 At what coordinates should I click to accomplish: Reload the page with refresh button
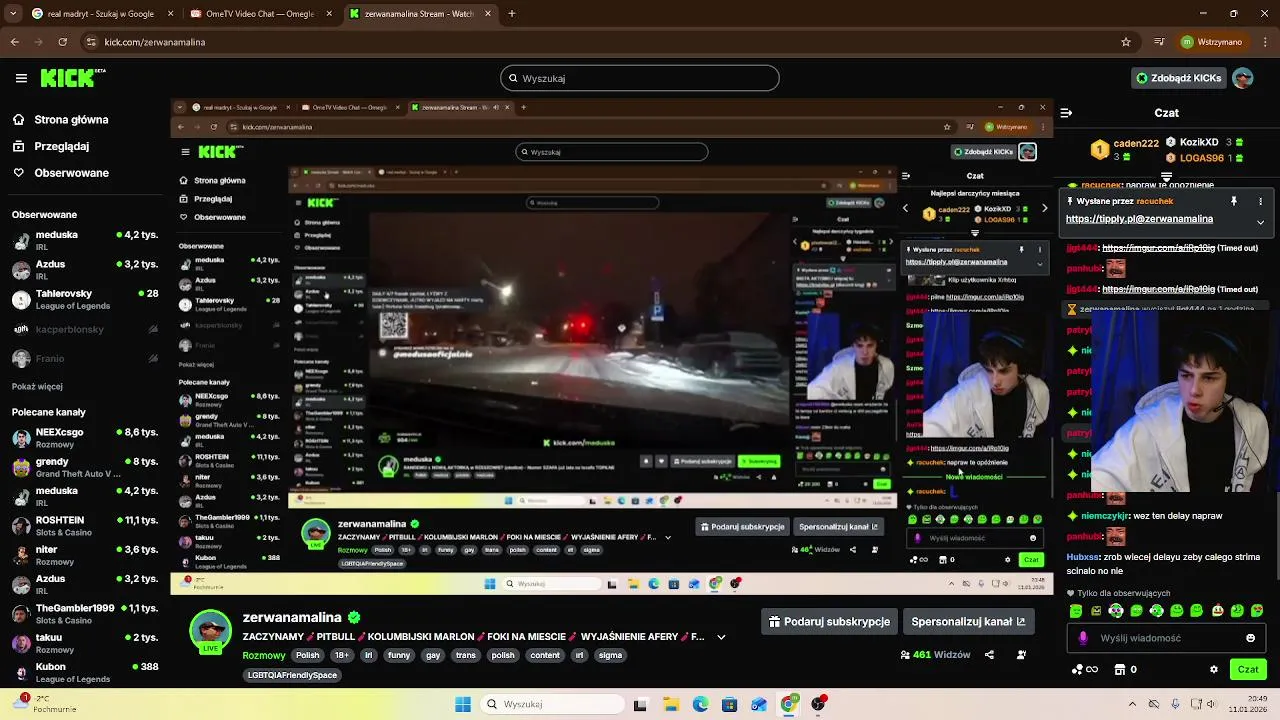pos(62,42)
